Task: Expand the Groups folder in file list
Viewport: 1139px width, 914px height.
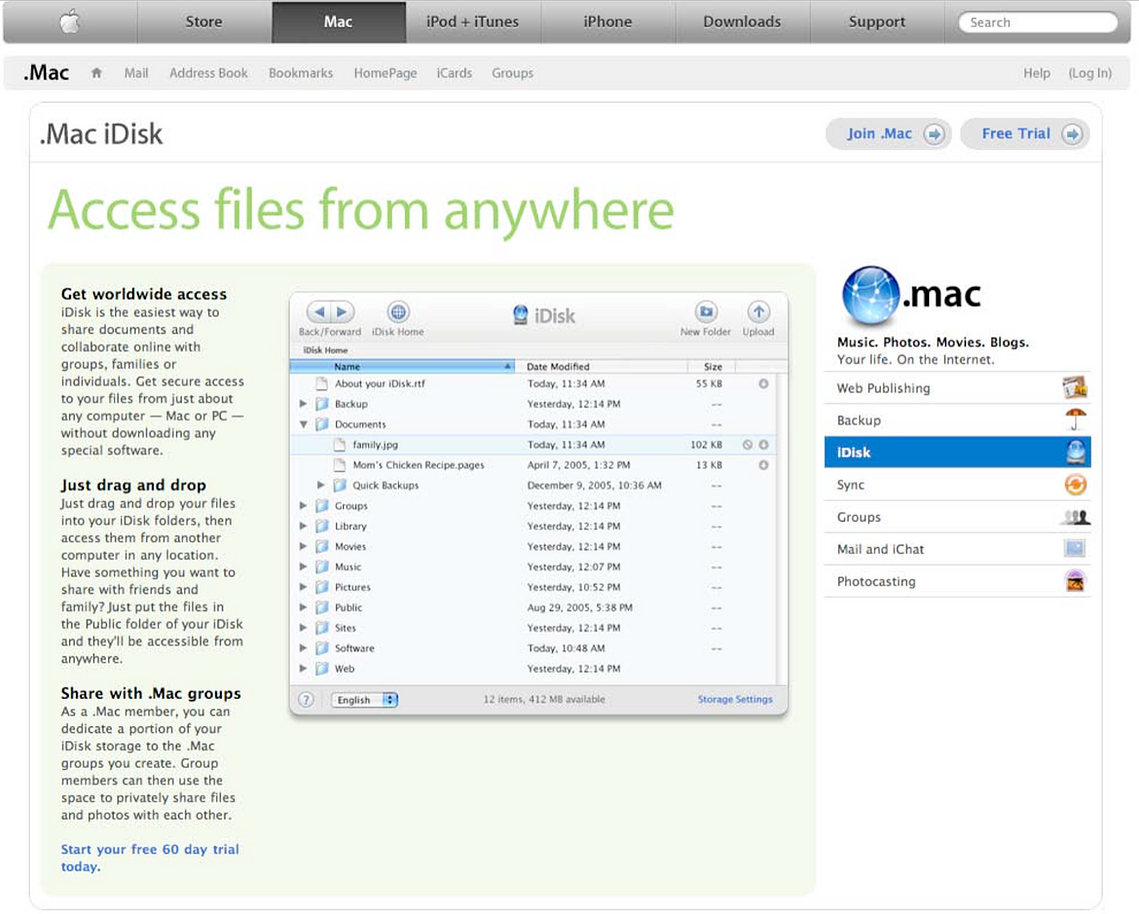Action: point(304,505)
